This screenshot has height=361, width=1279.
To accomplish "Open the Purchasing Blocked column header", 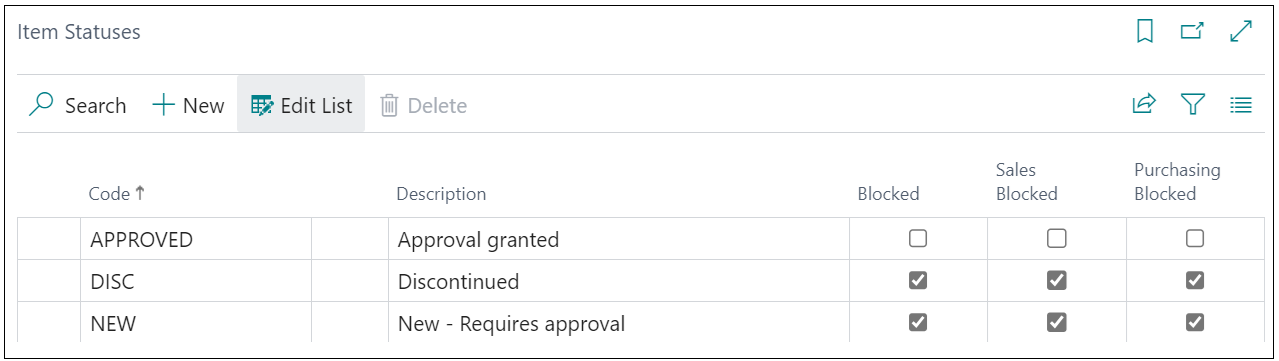I will (1177, 182).
